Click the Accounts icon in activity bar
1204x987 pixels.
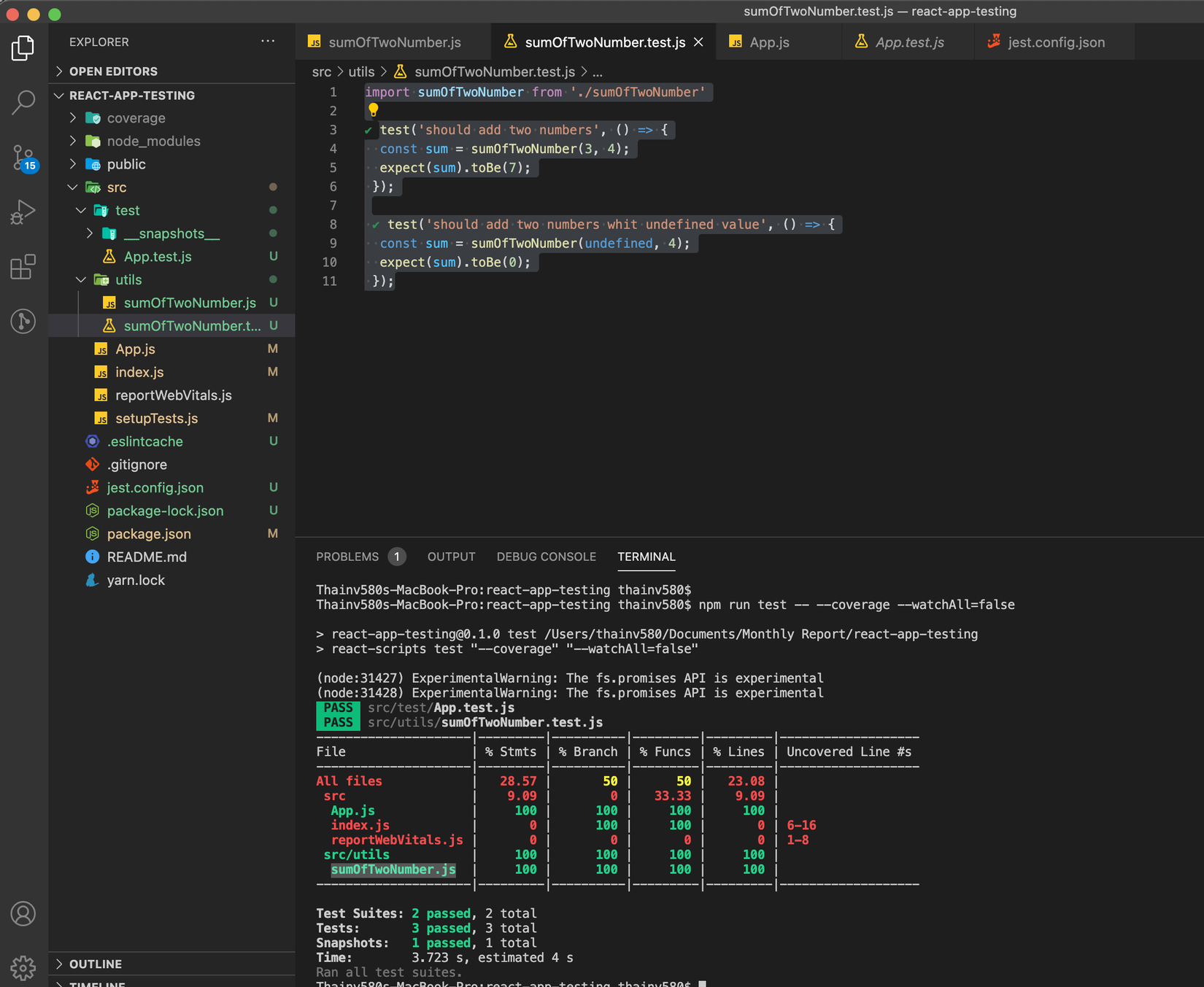(23, 913)
